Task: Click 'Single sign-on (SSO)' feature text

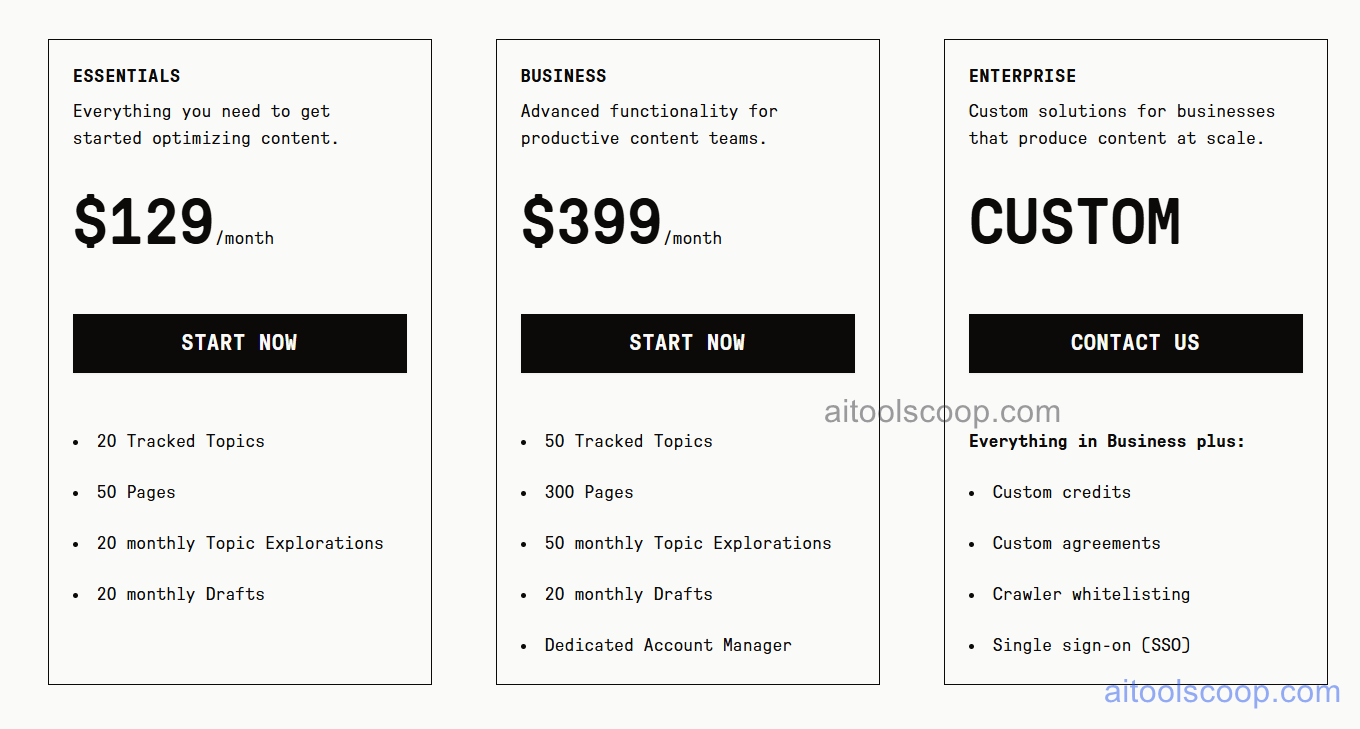Action: [x=1091, y=645]
